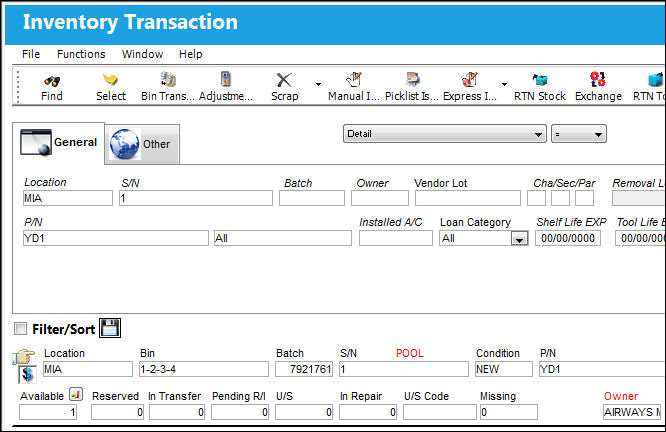666x432 pixels.
Task: Click the Removal field at right edge
Action: 639,198
